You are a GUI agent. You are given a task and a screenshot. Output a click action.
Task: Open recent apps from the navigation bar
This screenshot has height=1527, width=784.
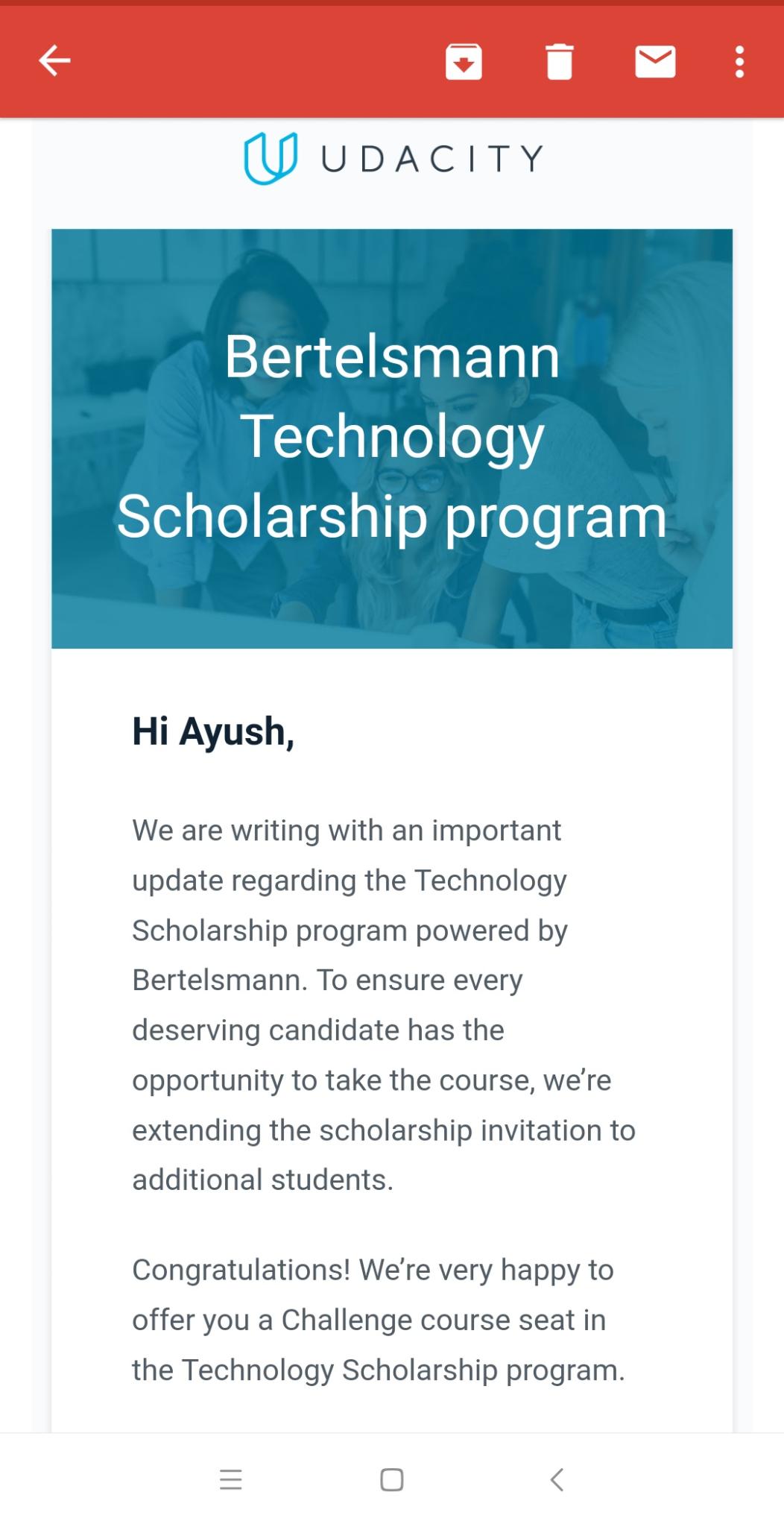click(231, 1479)
